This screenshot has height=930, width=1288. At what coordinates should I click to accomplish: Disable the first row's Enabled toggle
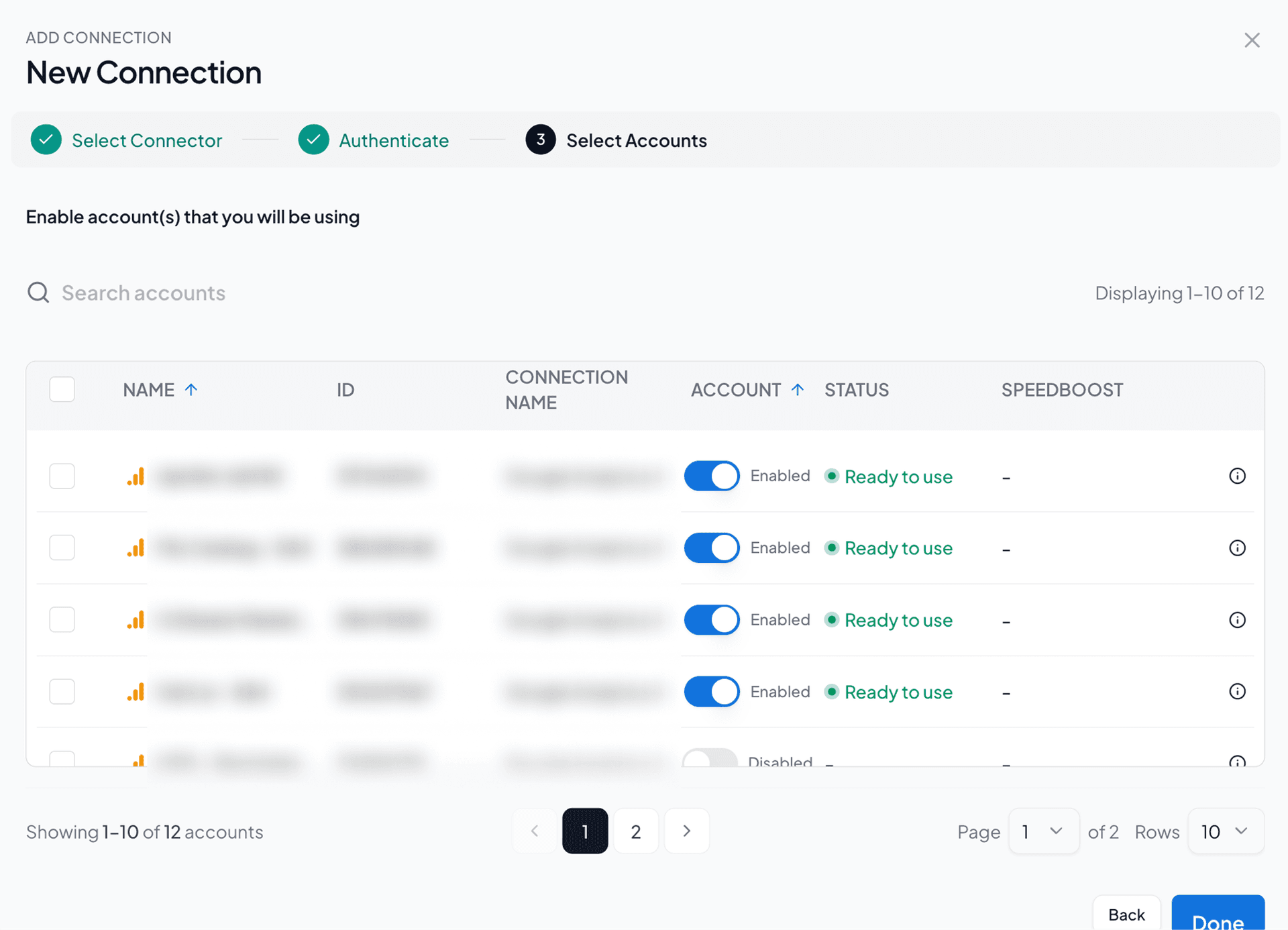(712, 476)
